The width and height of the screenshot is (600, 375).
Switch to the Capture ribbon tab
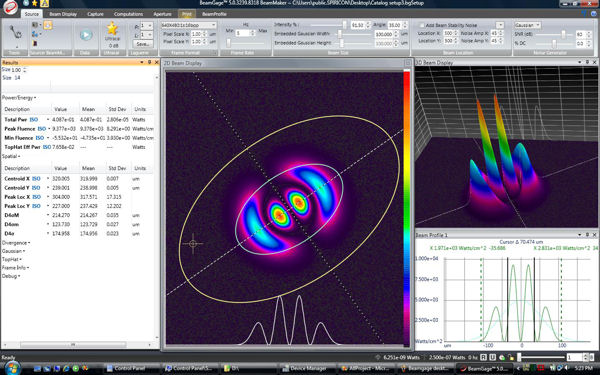tap(95, 14)
